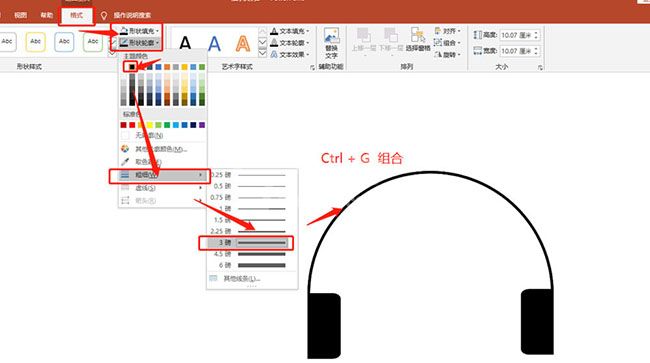Apply the orange outlined WordArt style
The image size is (650, 363).
243,43
